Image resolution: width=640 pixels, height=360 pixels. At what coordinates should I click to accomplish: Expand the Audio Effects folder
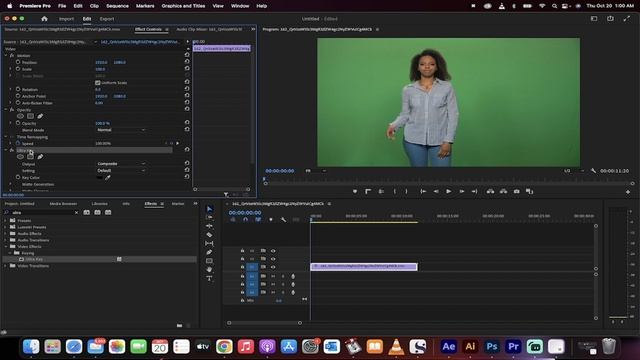pyautogui.click(x=5, y=233)
